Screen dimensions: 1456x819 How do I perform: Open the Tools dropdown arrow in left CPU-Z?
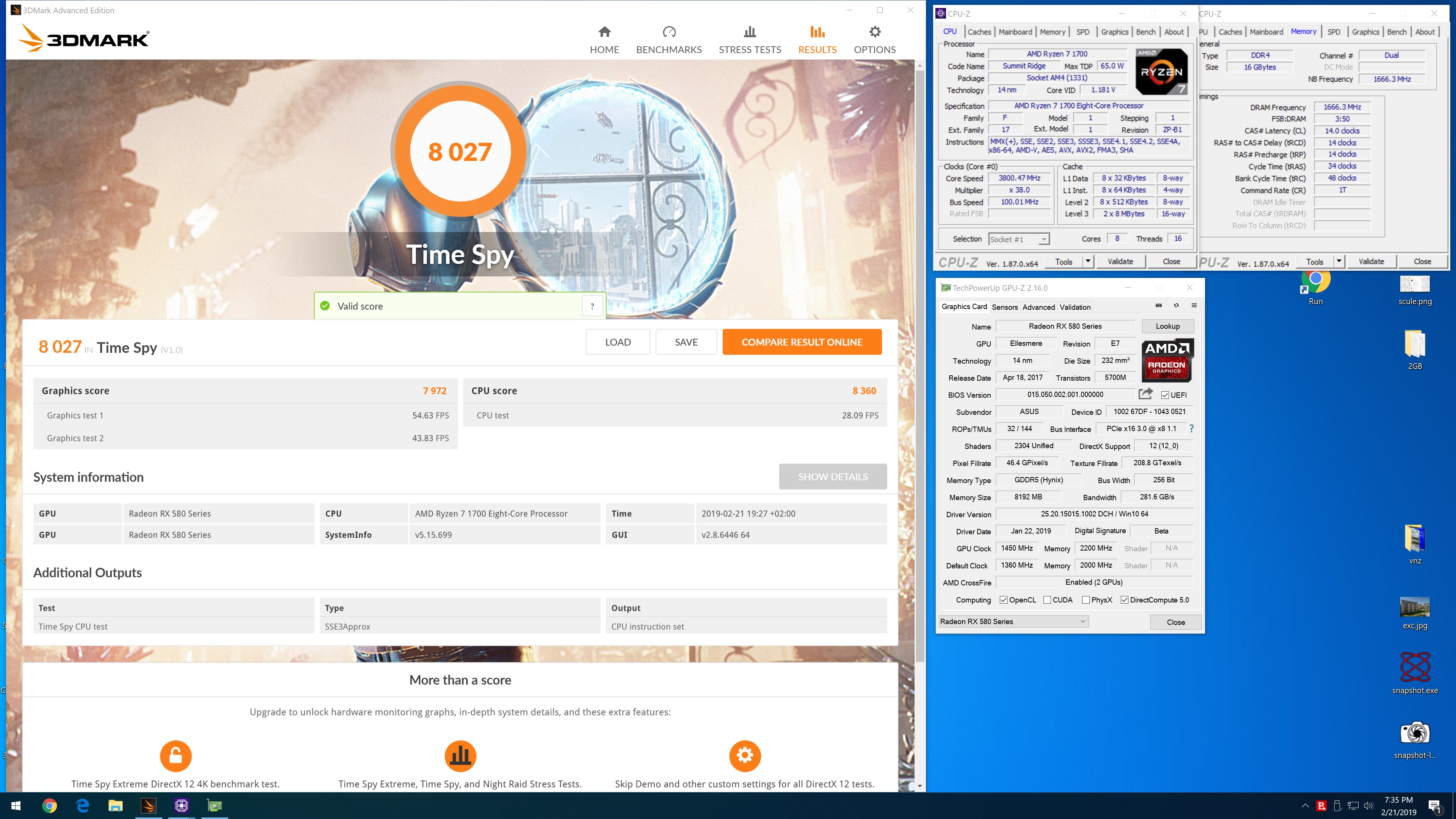(x=1087, y=261)
